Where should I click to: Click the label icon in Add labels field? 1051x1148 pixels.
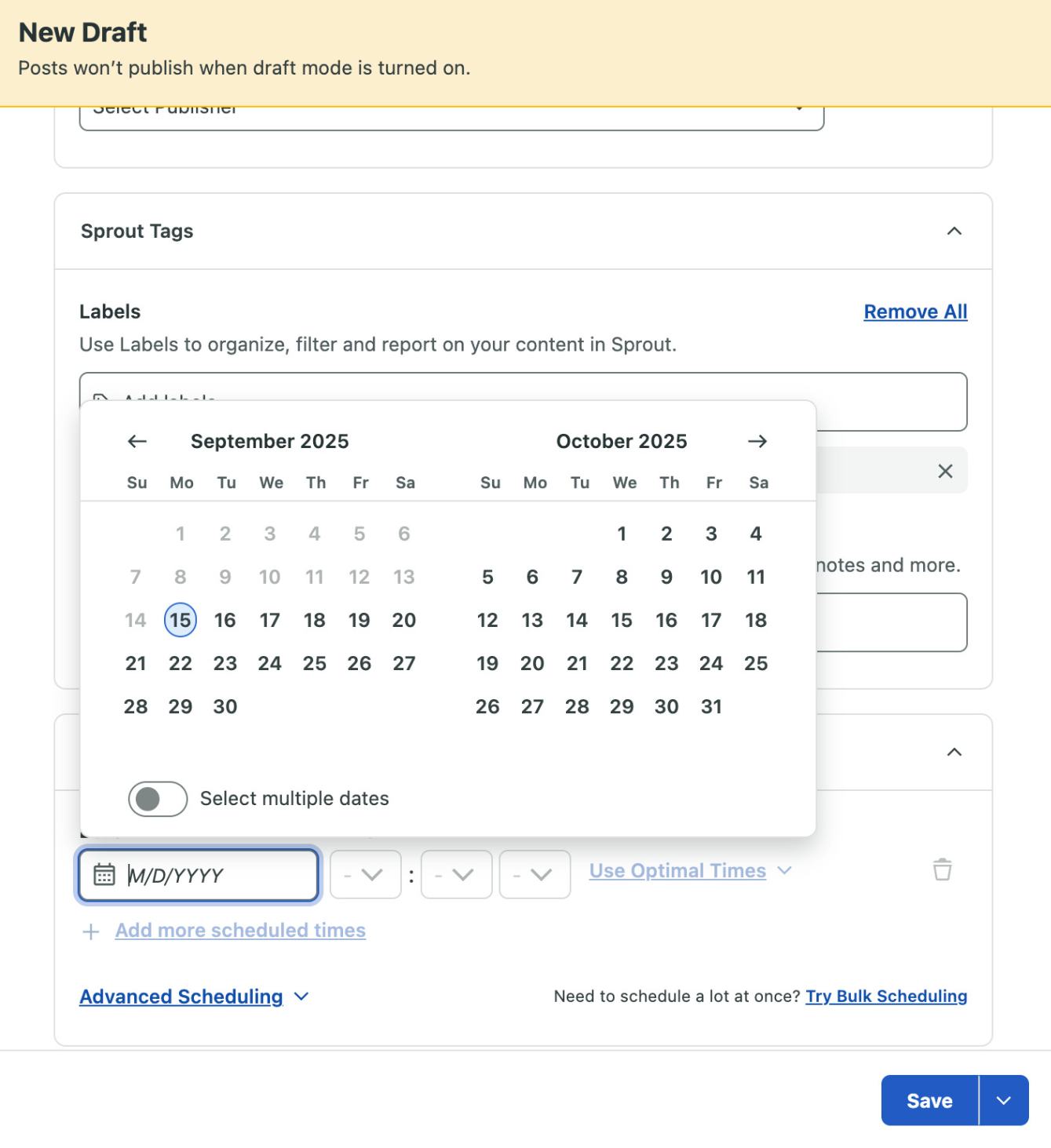pyautogui.click(x=101, y=399)
